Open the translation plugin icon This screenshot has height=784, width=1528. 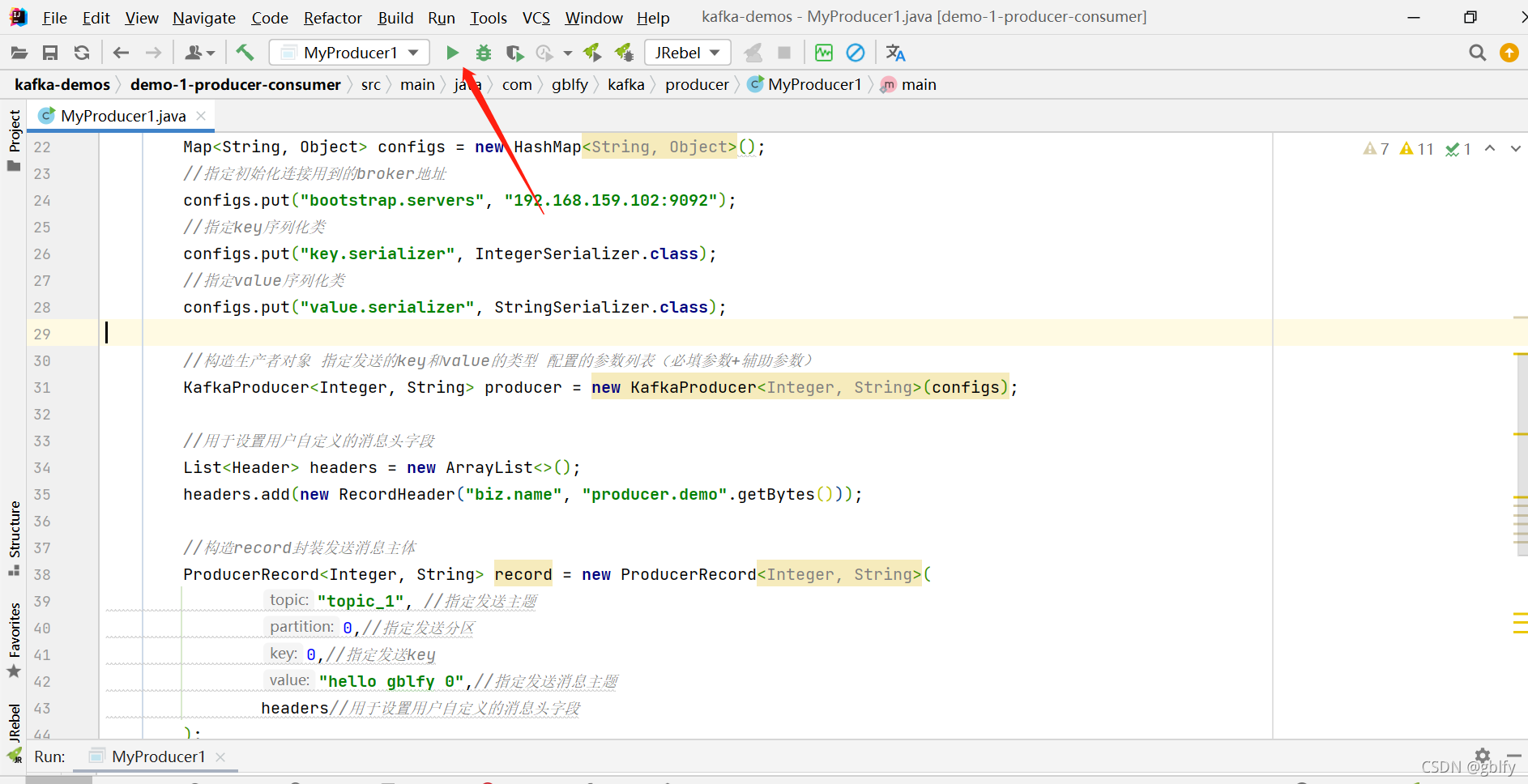895,53
